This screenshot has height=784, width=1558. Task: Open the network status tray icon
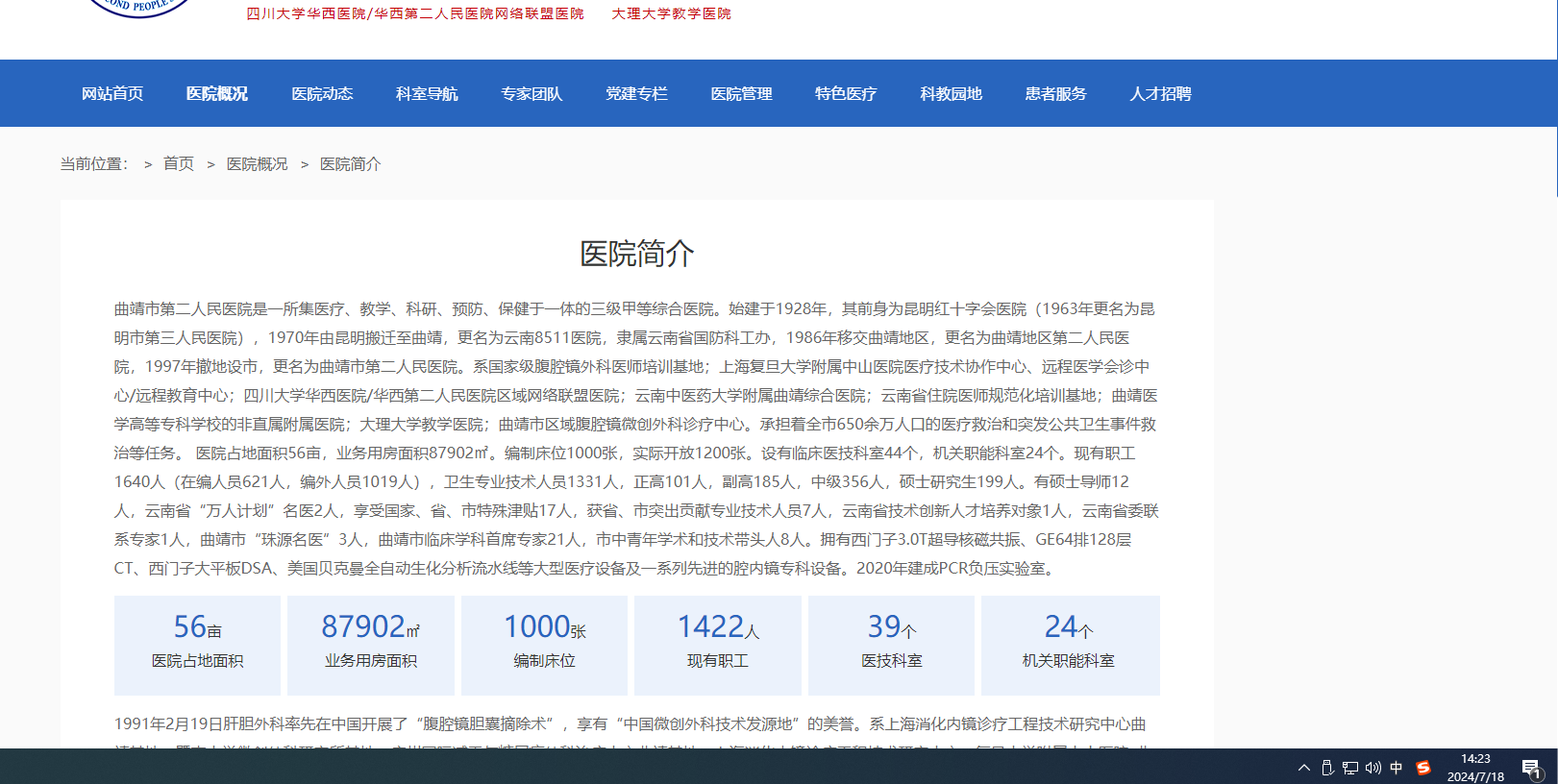click(1350, 767)
